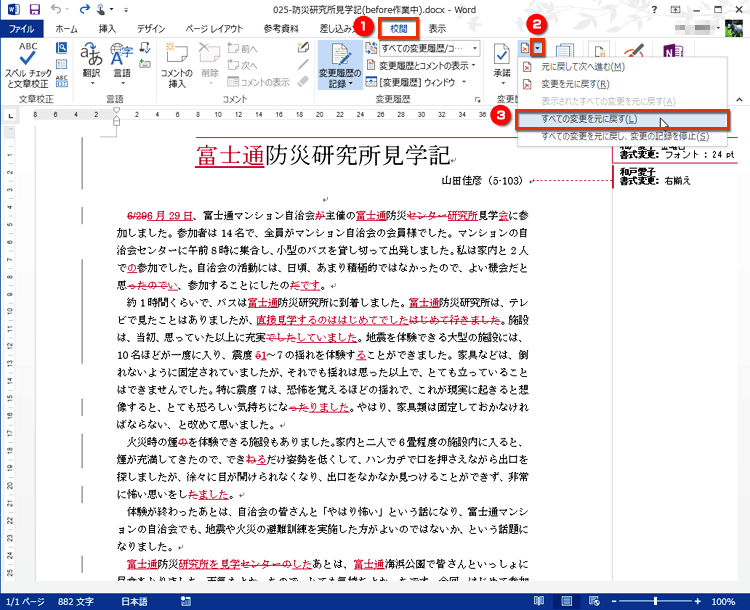Choose 元に戻して次へ進む(M)
The height and width of the screenshot is (610, 750).
click(x=623, y=67)
